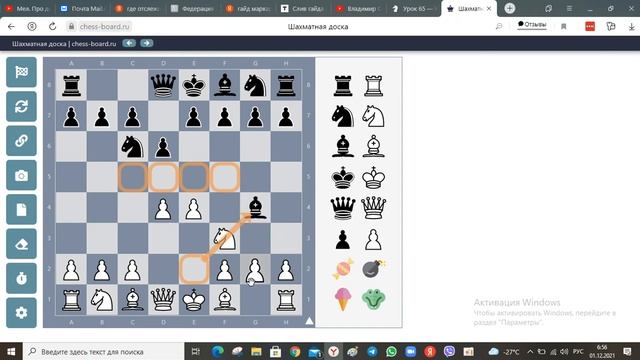Viewport: 640px width, 360px height.
Task: Take a board snapshot with camera button
Action: tap(21, 175)
